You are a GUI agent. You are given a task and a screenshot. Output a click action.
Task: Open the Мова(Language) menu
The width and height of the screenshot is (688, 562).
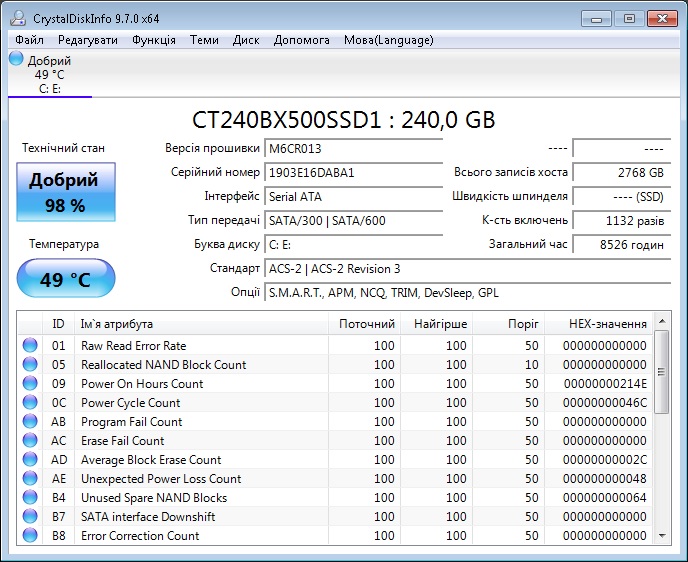pyautogui.click(x=389, y=40)
